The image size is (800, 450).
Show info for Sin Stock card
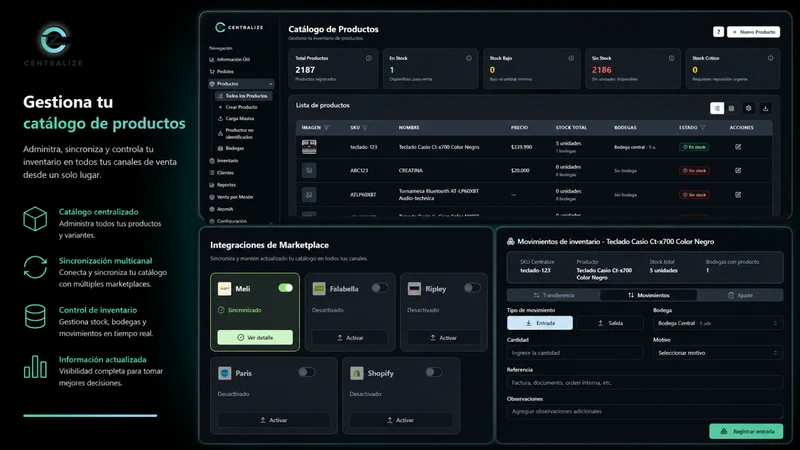pos(671,58)
